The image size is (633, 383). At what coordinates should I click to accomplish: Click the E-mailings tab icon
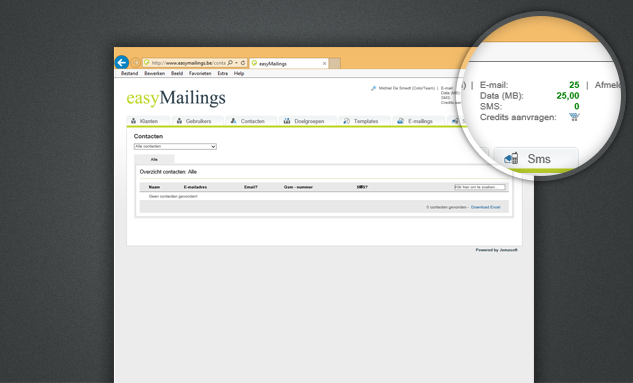click(x=400, y=121)
